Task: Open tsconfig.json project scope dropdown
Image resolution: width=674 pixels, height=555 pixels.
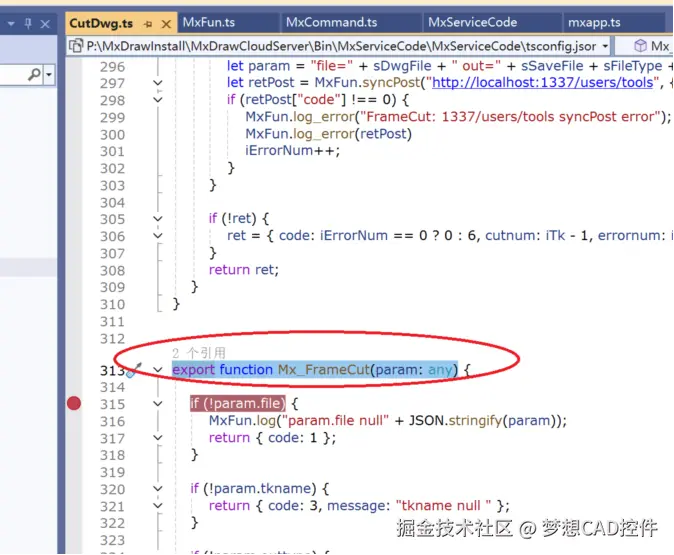Action: click(605, 46)
